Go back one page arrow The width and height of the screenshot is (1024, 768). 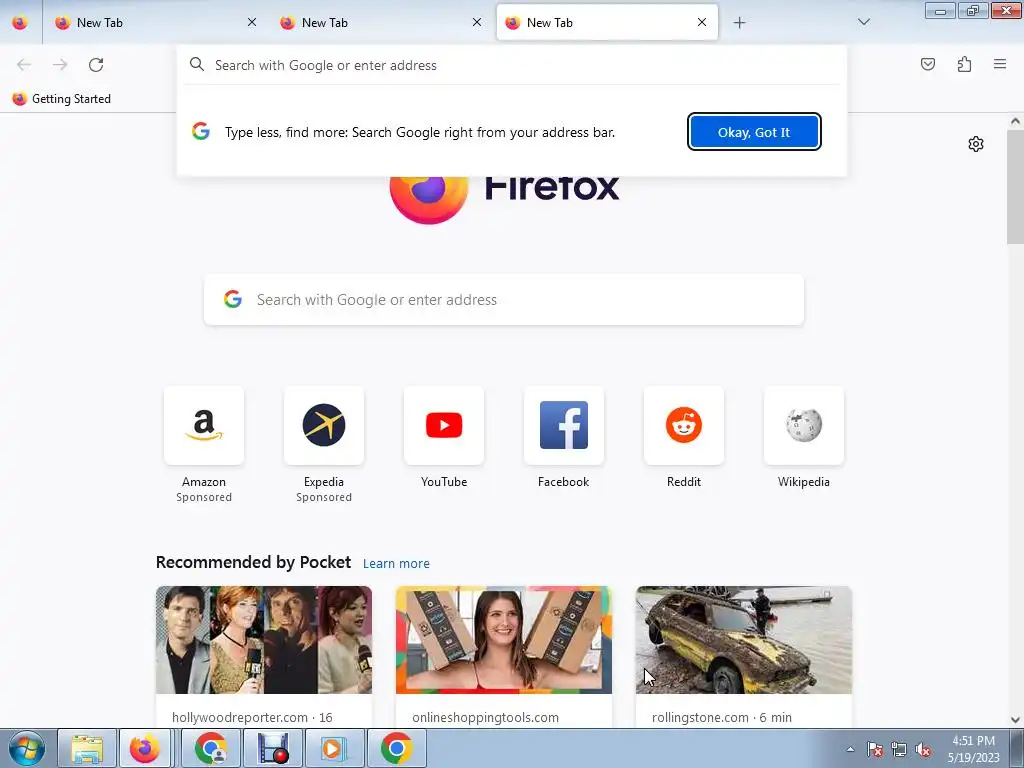(24, 65)
